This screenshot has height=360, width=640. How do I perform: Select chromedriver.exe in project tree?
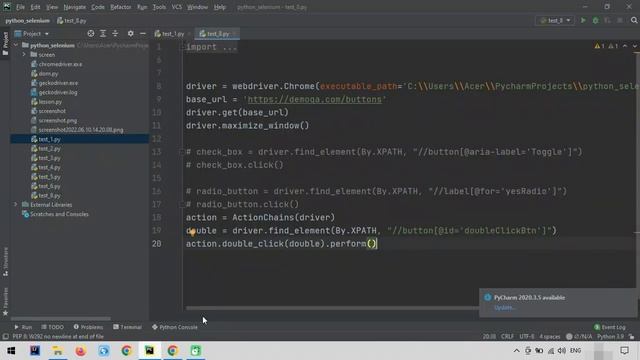click(60, 64)
